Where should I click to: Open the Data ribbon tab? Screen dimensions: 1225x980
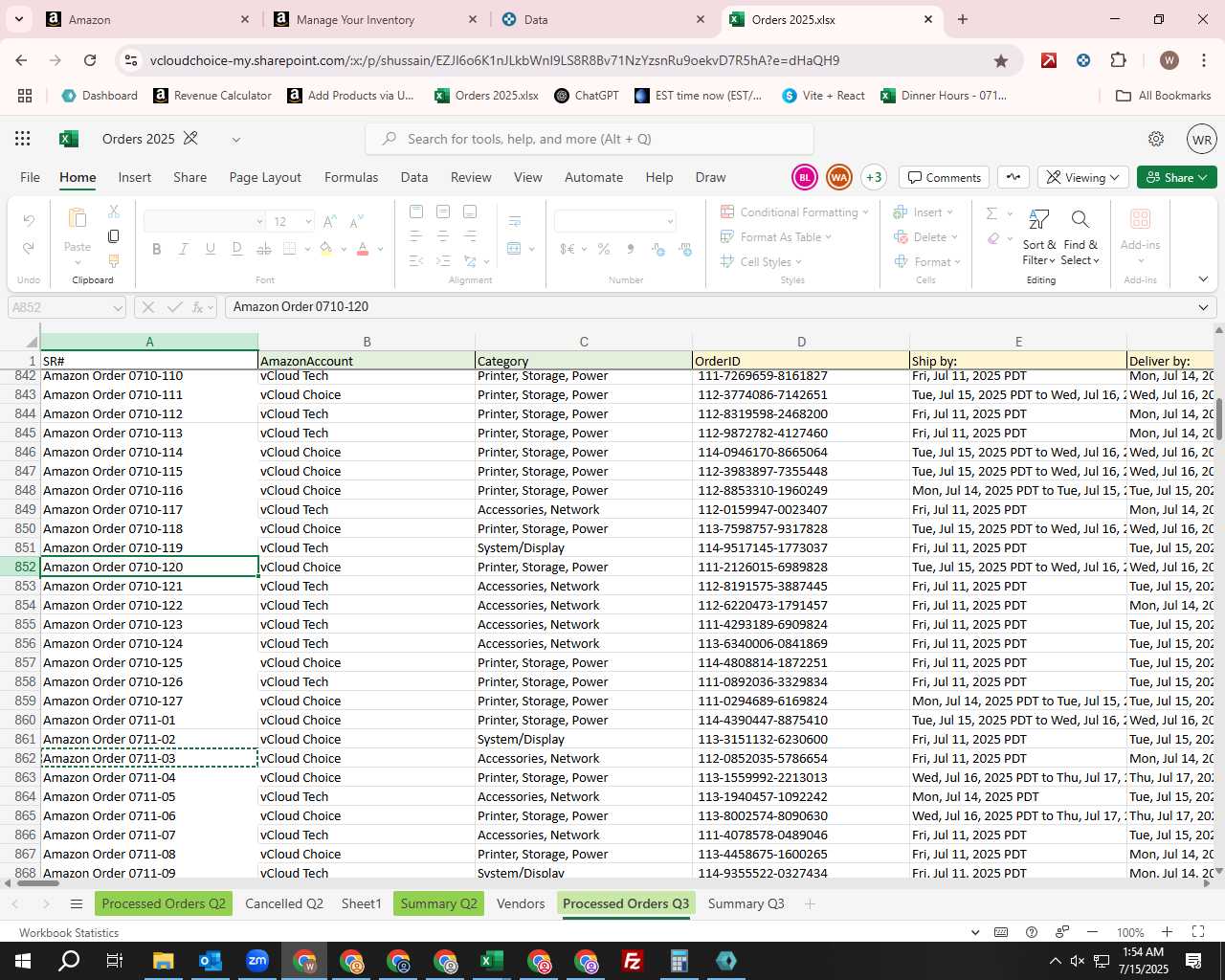point(414,177)
